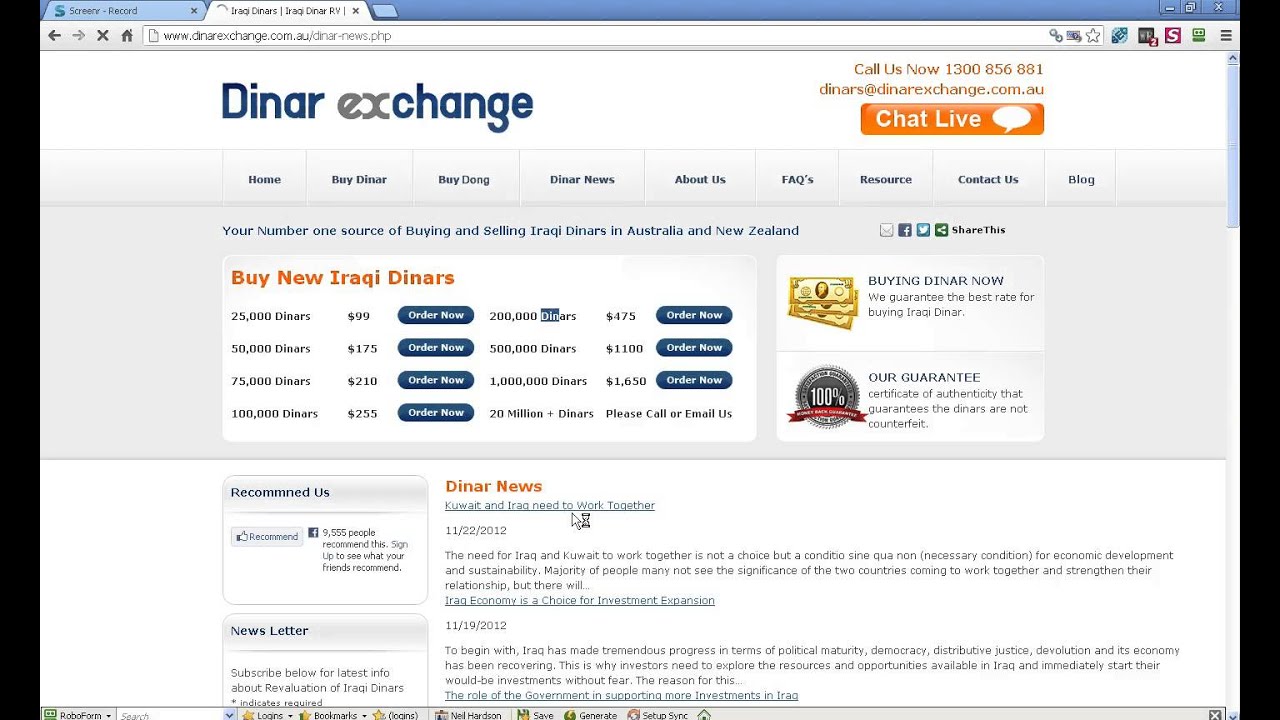Viewport: 1280px width, 720px height.
Task: Close the Iraqi Dinars tab
Action: click(x=355, y=11)
